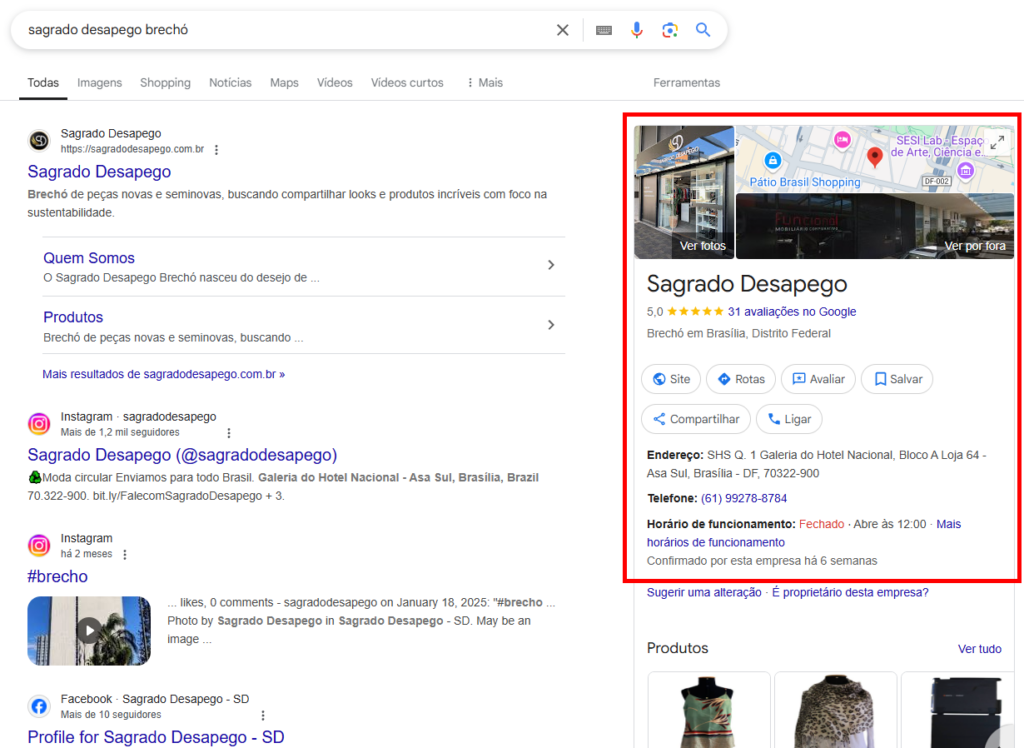The image size is (1024, 748).
Task: Click the pink hotel marker on the map
Action: (842, 140)
